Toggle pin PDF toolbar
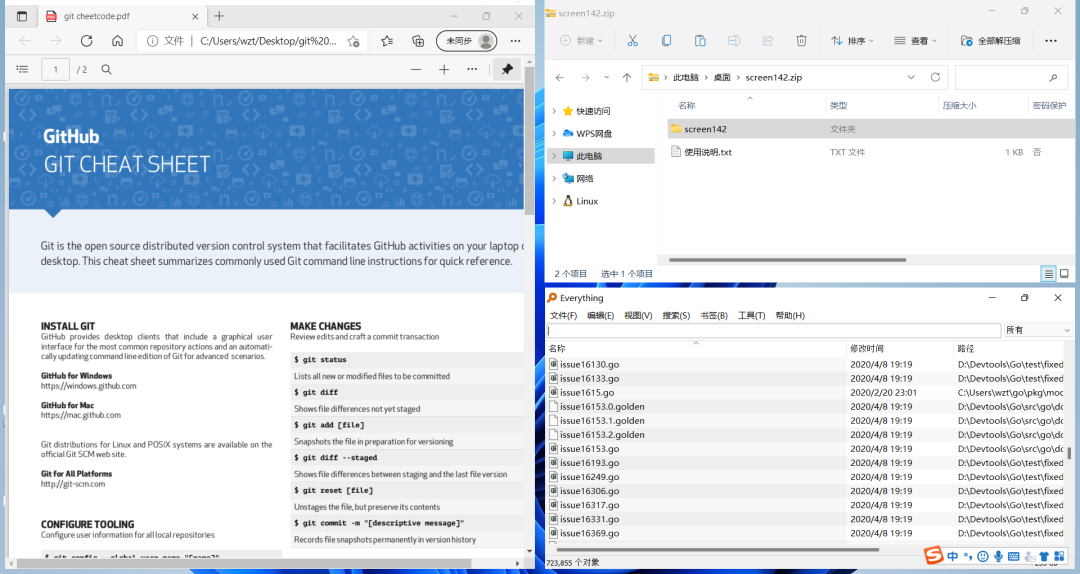Screen dimensions: 1080x574 click(x=508, y=69)
